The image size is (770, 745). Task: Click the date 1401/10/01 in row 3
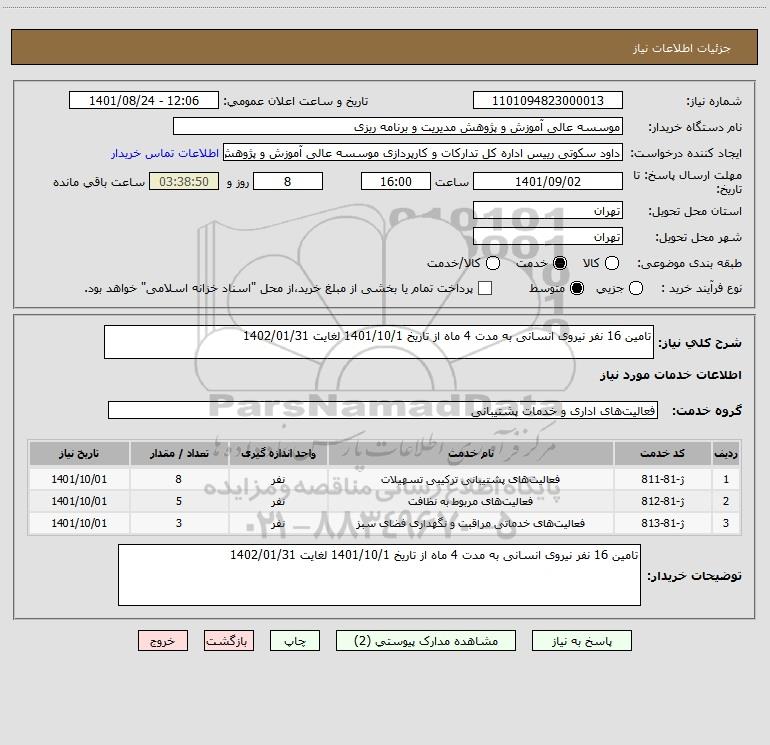pyautogui.click(x=79, y=523)
